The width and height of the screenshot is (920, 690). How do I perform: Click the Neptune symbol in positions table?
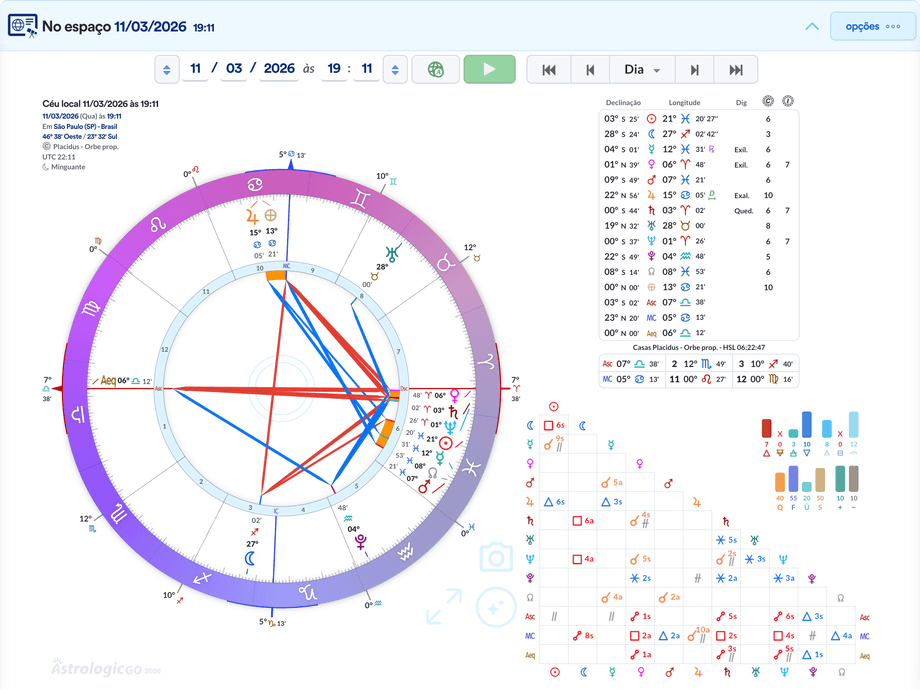(651, 241)
